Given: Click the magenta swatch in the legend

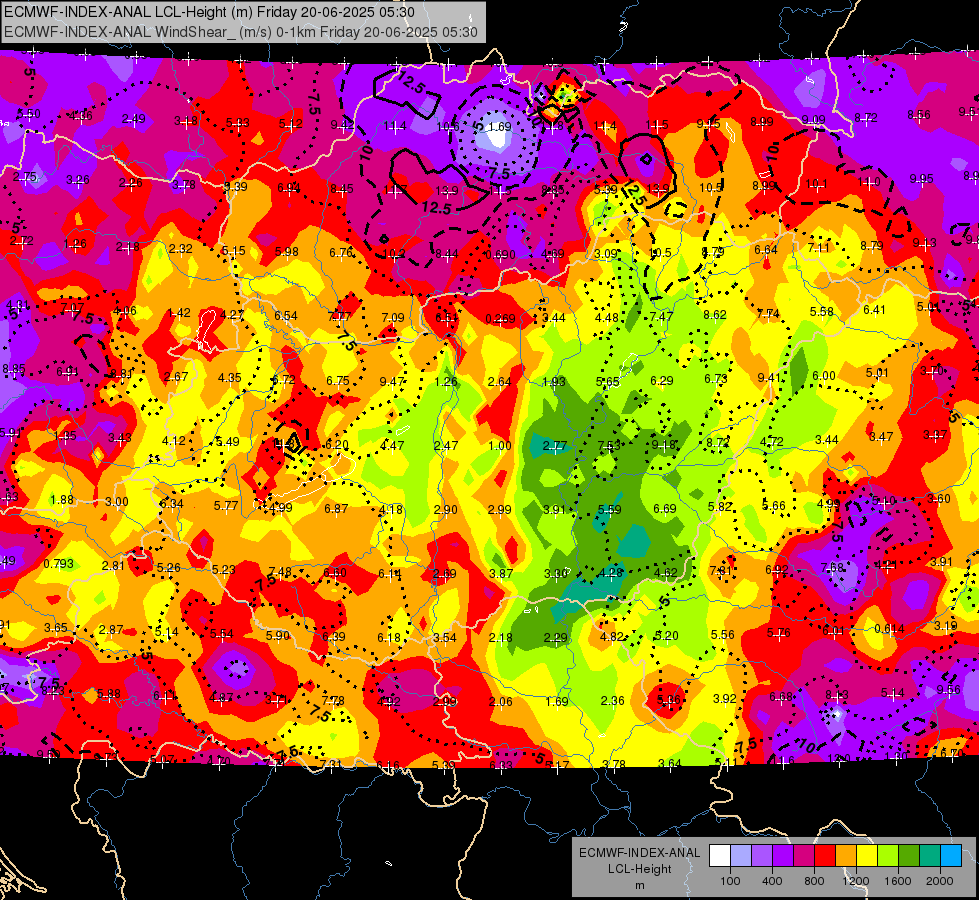Looking at the screenshot, I should pos(804,856).
